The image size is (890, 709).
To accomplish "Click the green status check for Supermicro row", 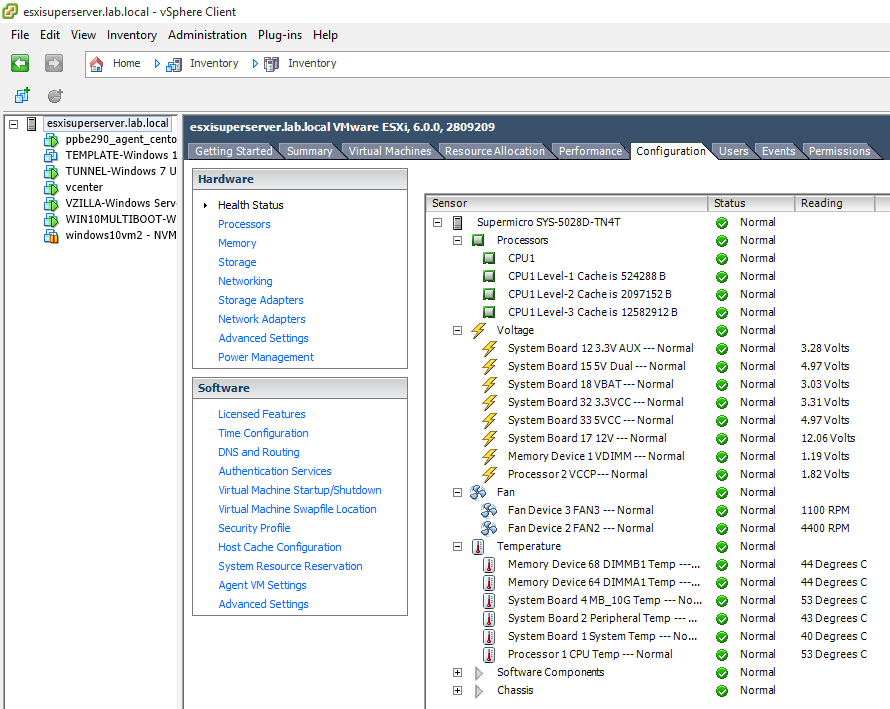I will pyautogui.click(x=722, y=223).
